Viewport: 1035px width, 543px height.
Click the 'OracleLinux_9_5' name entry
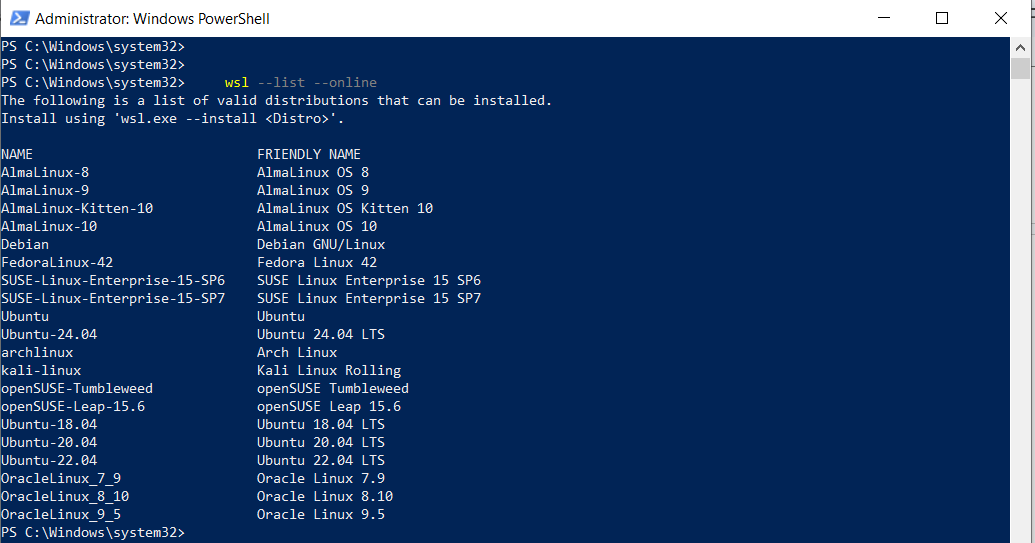(x=61, y=514)
